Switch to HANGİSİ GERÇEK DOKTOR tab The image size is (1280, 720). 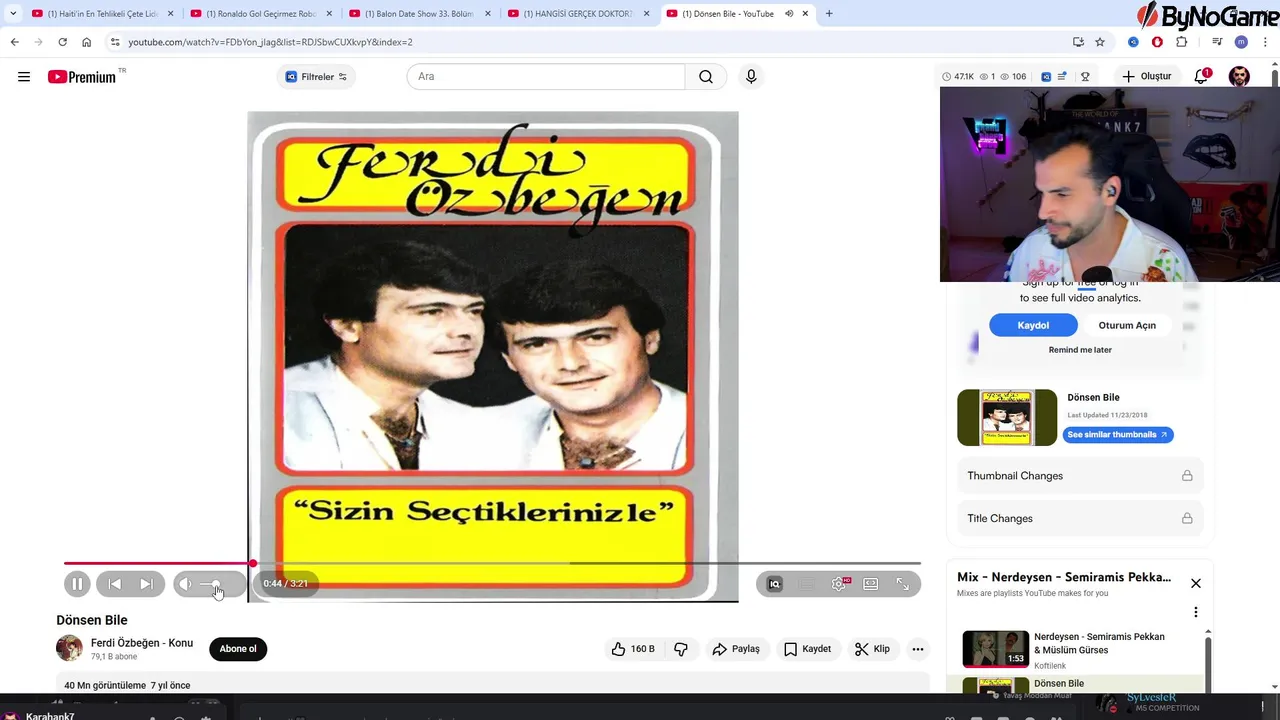coord(577,14)
